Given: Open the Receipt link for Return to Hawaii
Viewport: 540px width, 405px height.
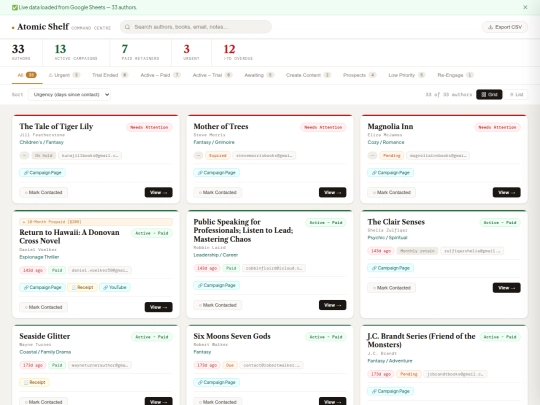Looking at the screenshot, I should click(83, 287).
